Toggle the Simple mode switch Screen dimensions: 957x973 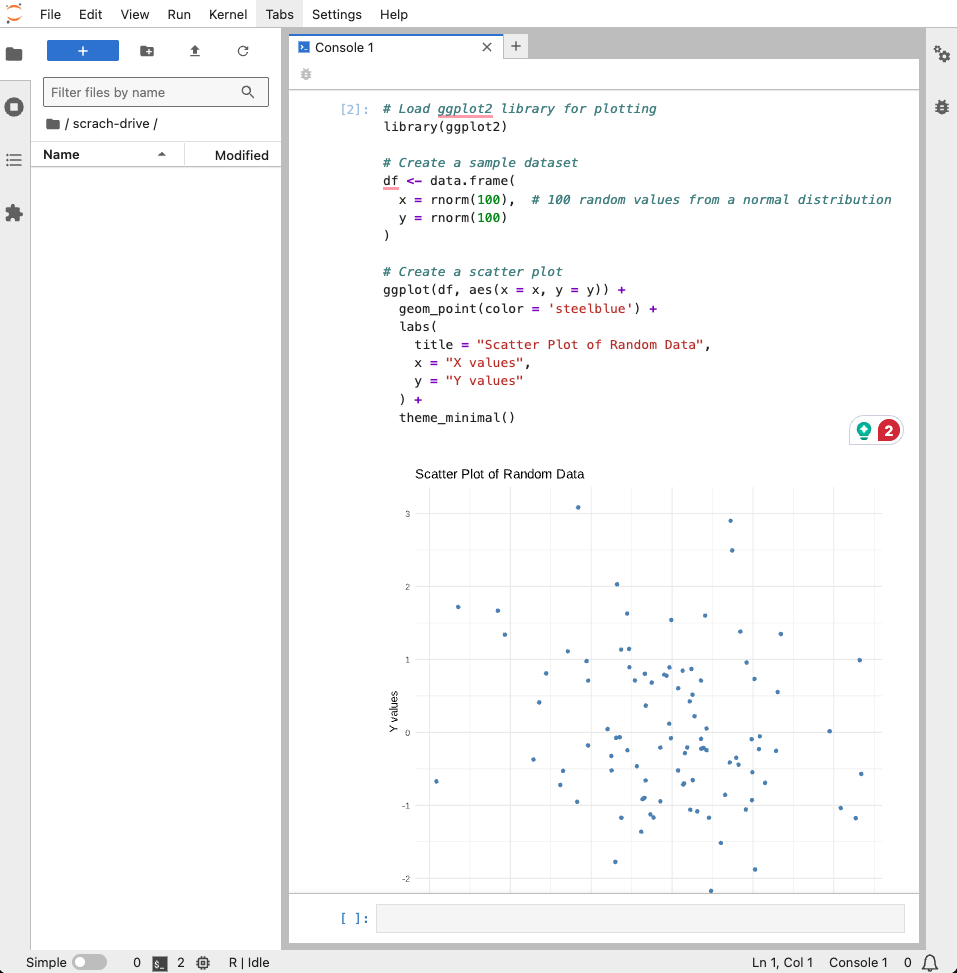coord(90,962)
